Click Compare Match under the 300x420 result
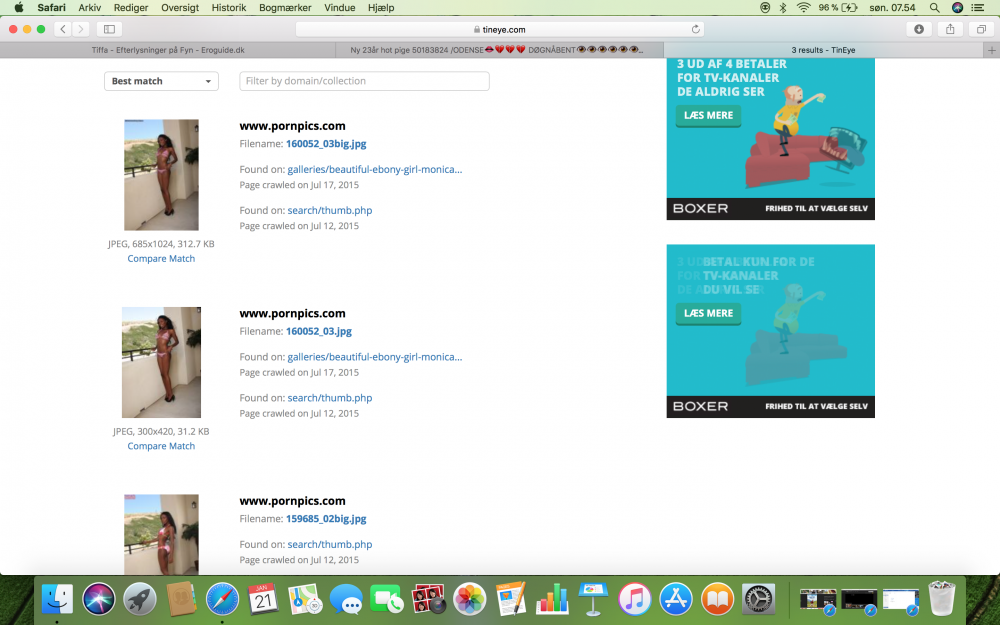 click(x=161, y=446)
